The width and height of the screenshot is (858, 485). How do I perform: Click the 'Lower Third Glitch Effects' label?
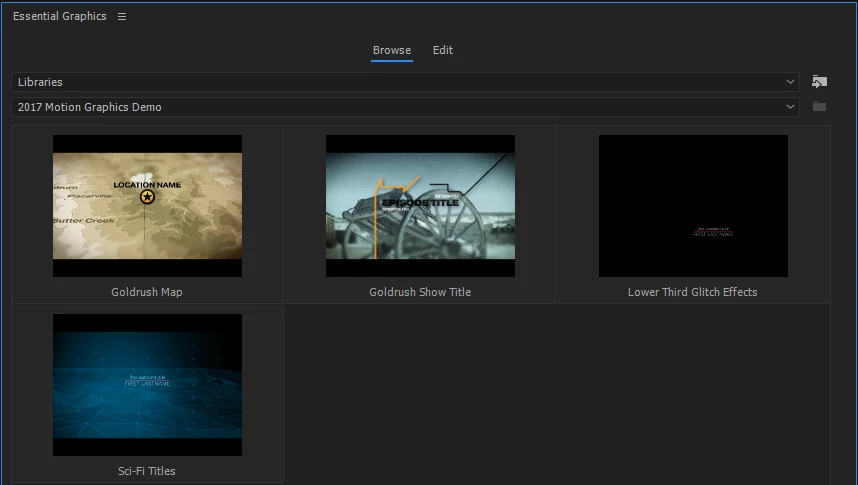(x=693, y=292)
